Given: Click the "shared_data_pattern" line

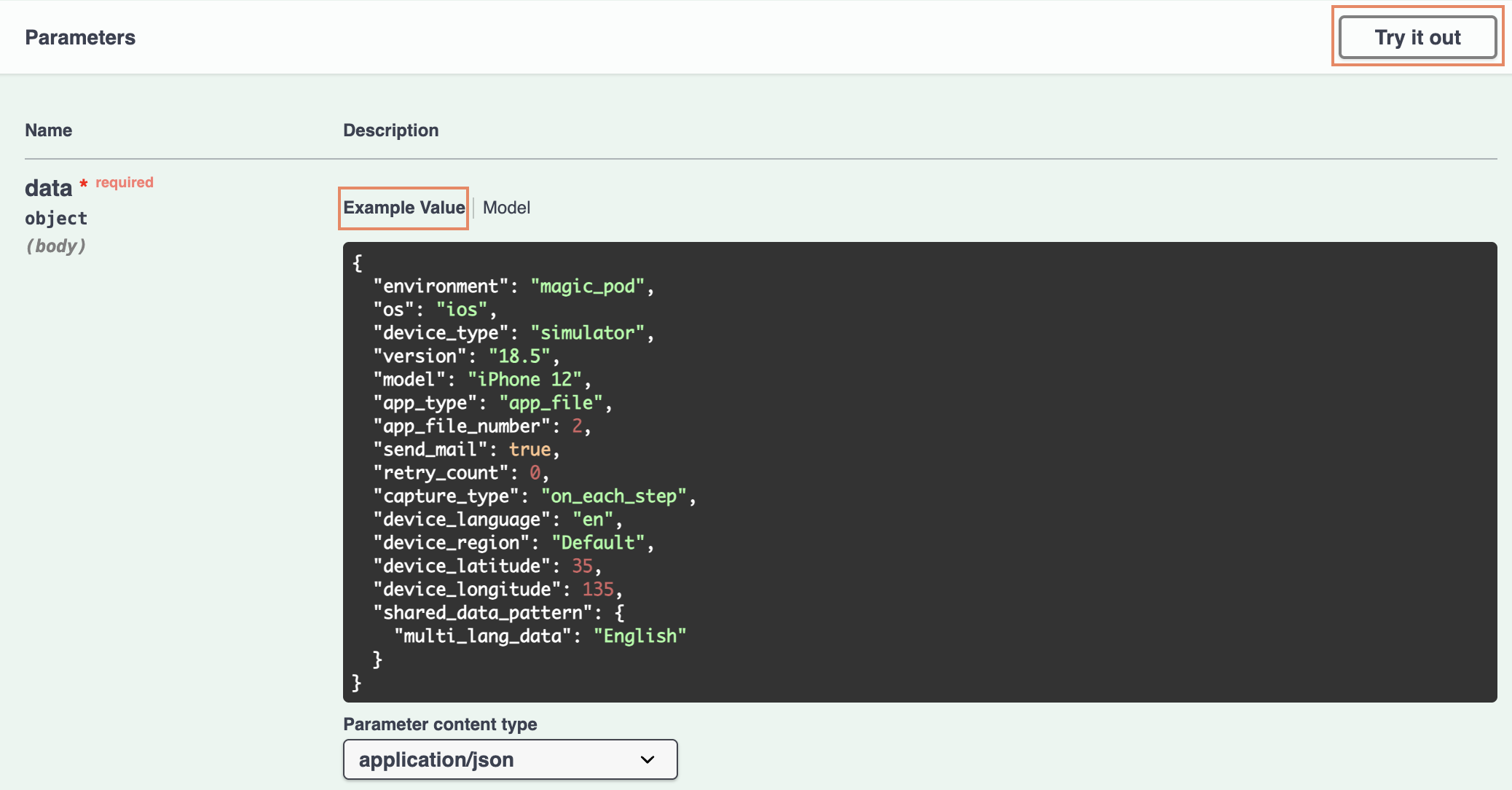Looking at the screenshot, I should 499,613.
